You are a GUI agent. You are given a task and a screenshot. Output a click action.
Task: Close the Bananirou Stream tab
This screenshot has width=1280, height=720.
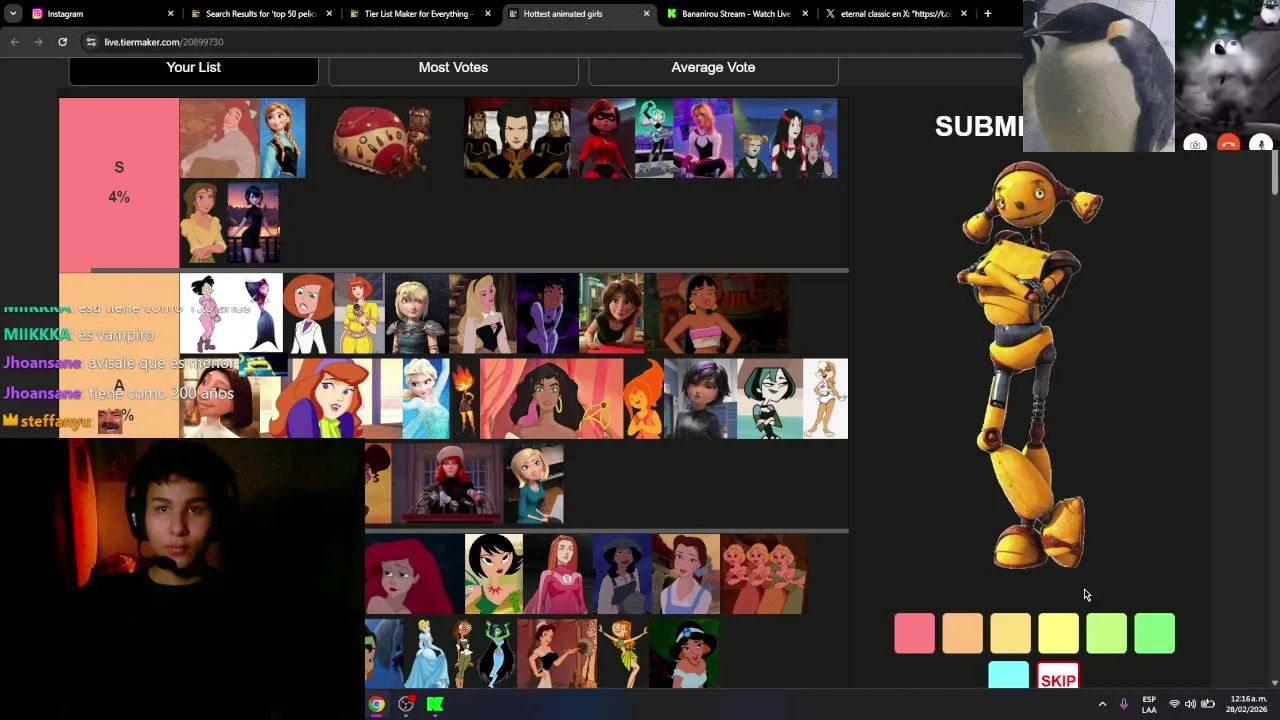(805, 14)
